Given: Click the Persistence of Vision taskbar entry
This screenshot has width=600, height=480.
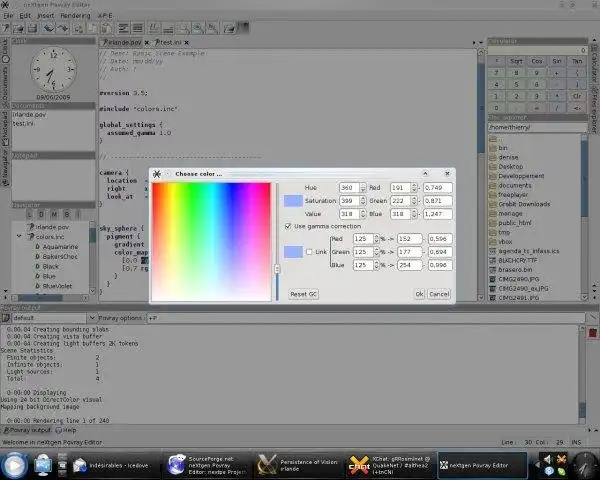Looking at the screenshot, I should click(x=298, y=465).
